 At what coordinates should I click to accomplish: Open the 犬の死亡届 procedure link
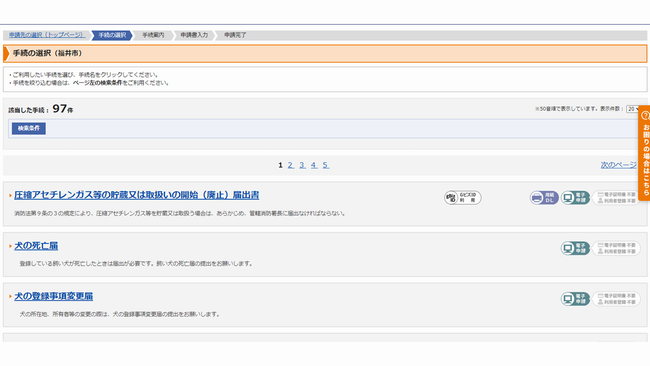pos(36,246)
